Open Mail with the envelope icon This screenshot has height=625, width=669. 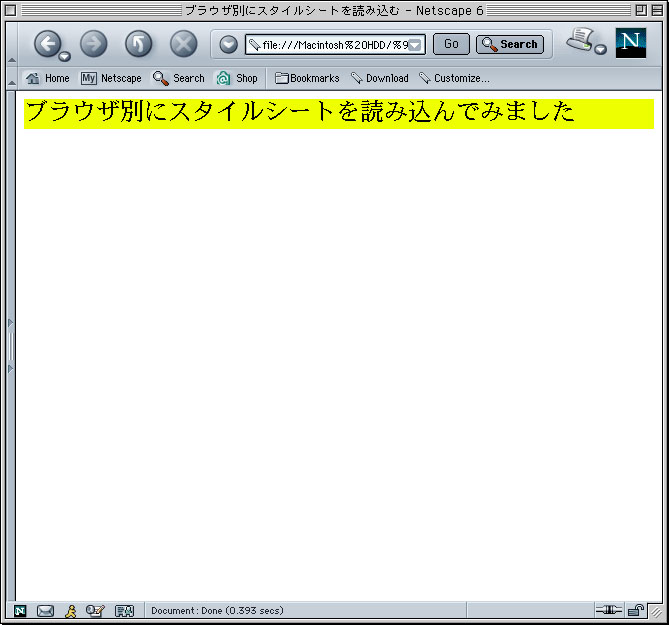[x=45, y=611]
